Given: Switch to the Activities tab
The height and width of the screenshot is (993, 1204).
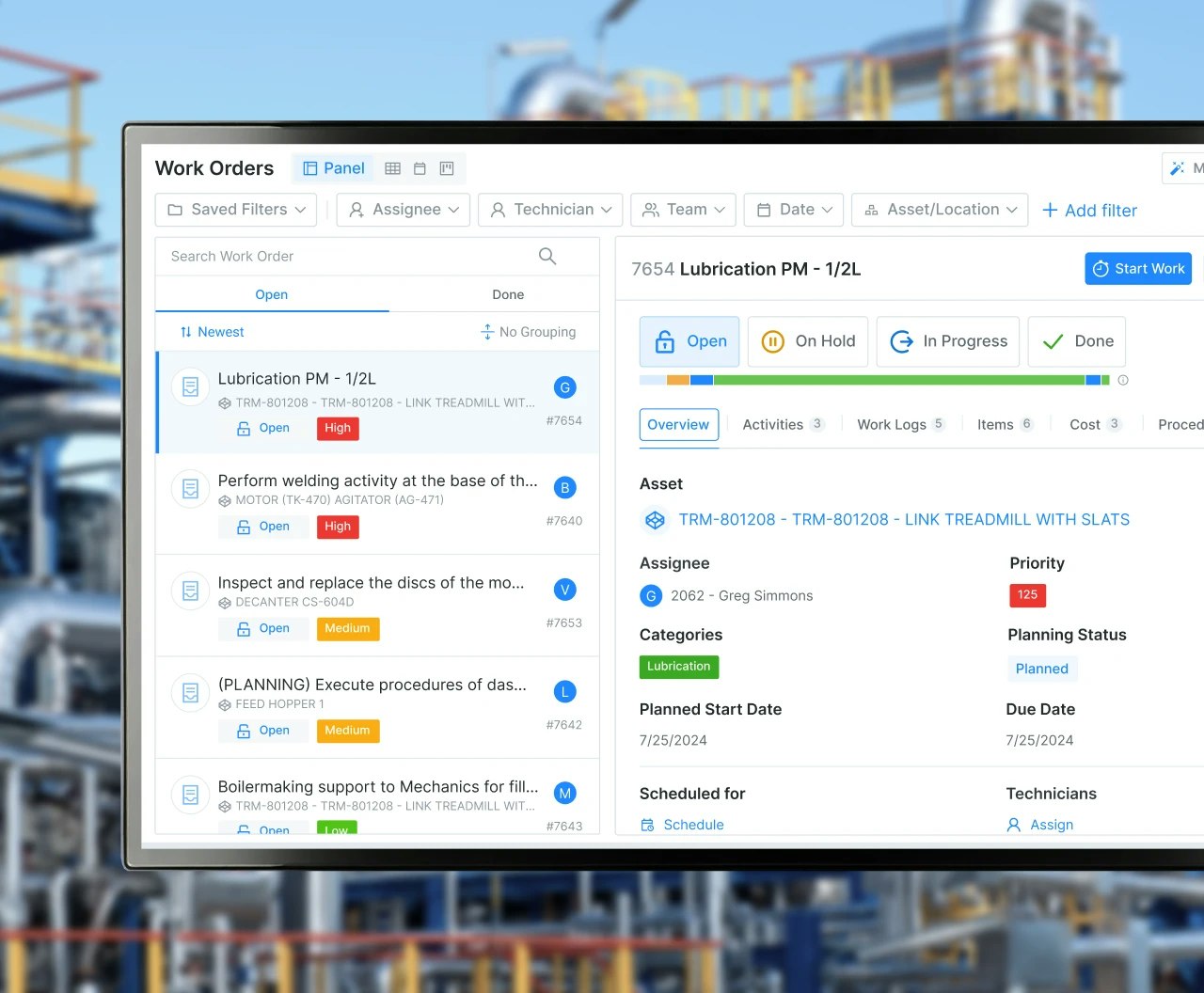Looking at the screenshot, I should coord(772,424).
